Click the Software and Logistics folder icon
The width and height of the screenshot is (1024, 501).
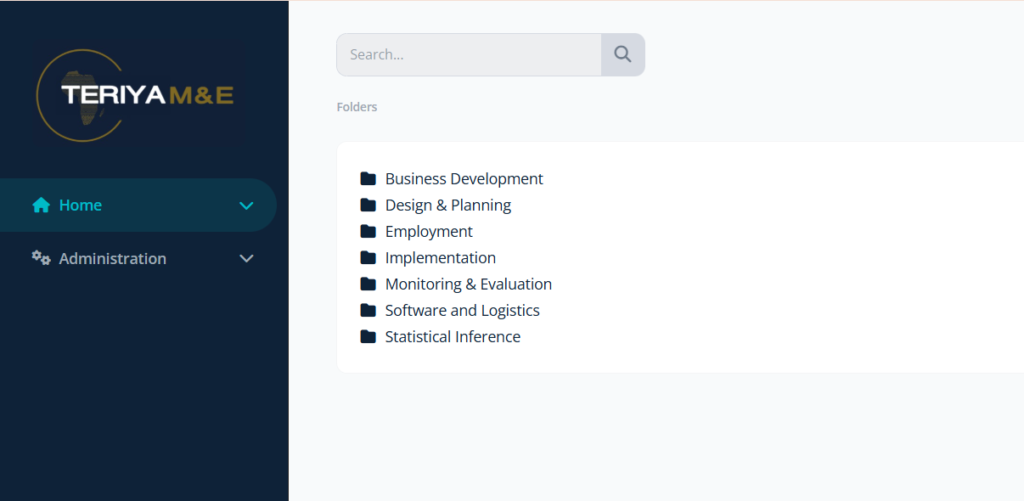368,310
